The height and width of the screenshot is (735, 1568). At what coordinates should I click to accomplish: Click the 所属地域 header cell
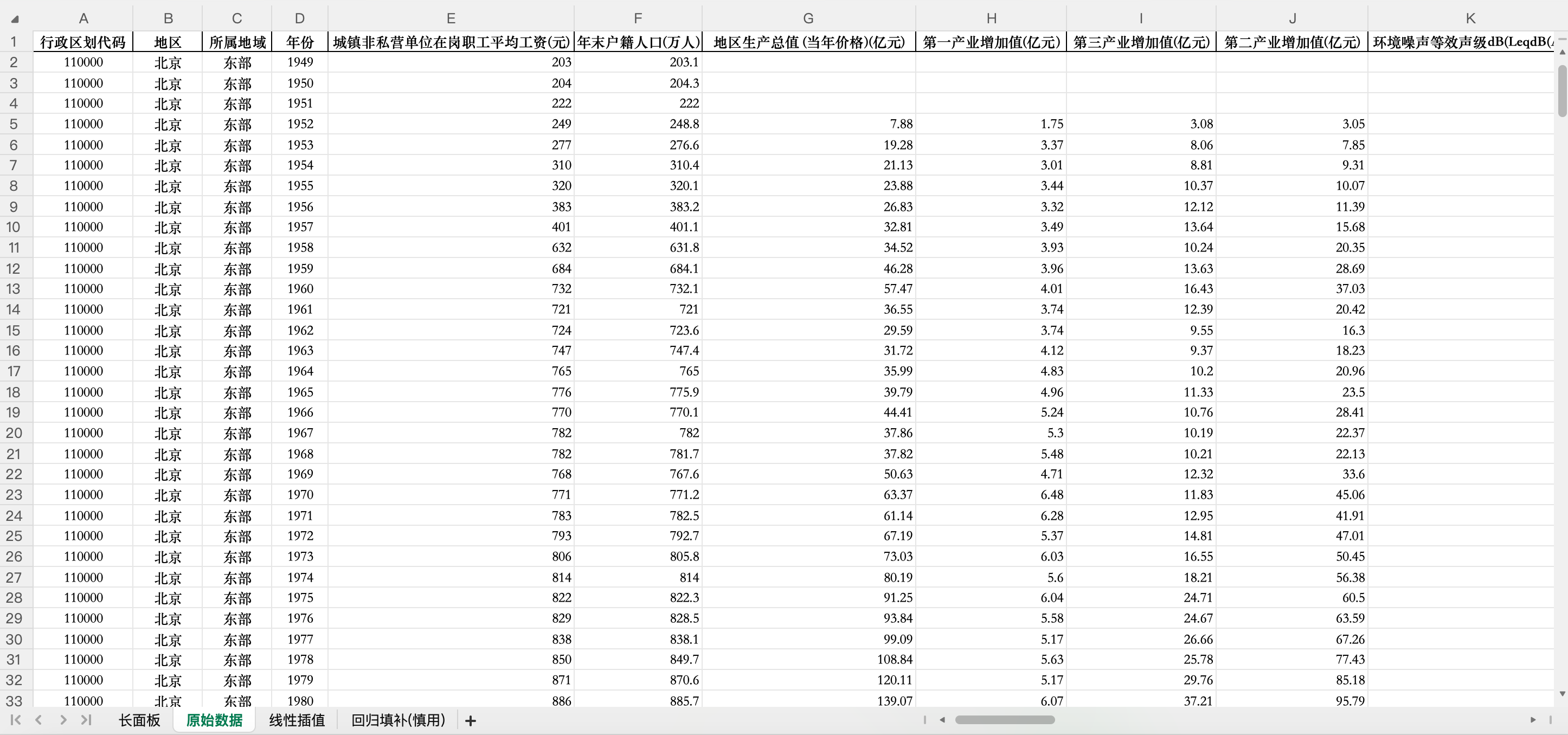pos(237,41)
